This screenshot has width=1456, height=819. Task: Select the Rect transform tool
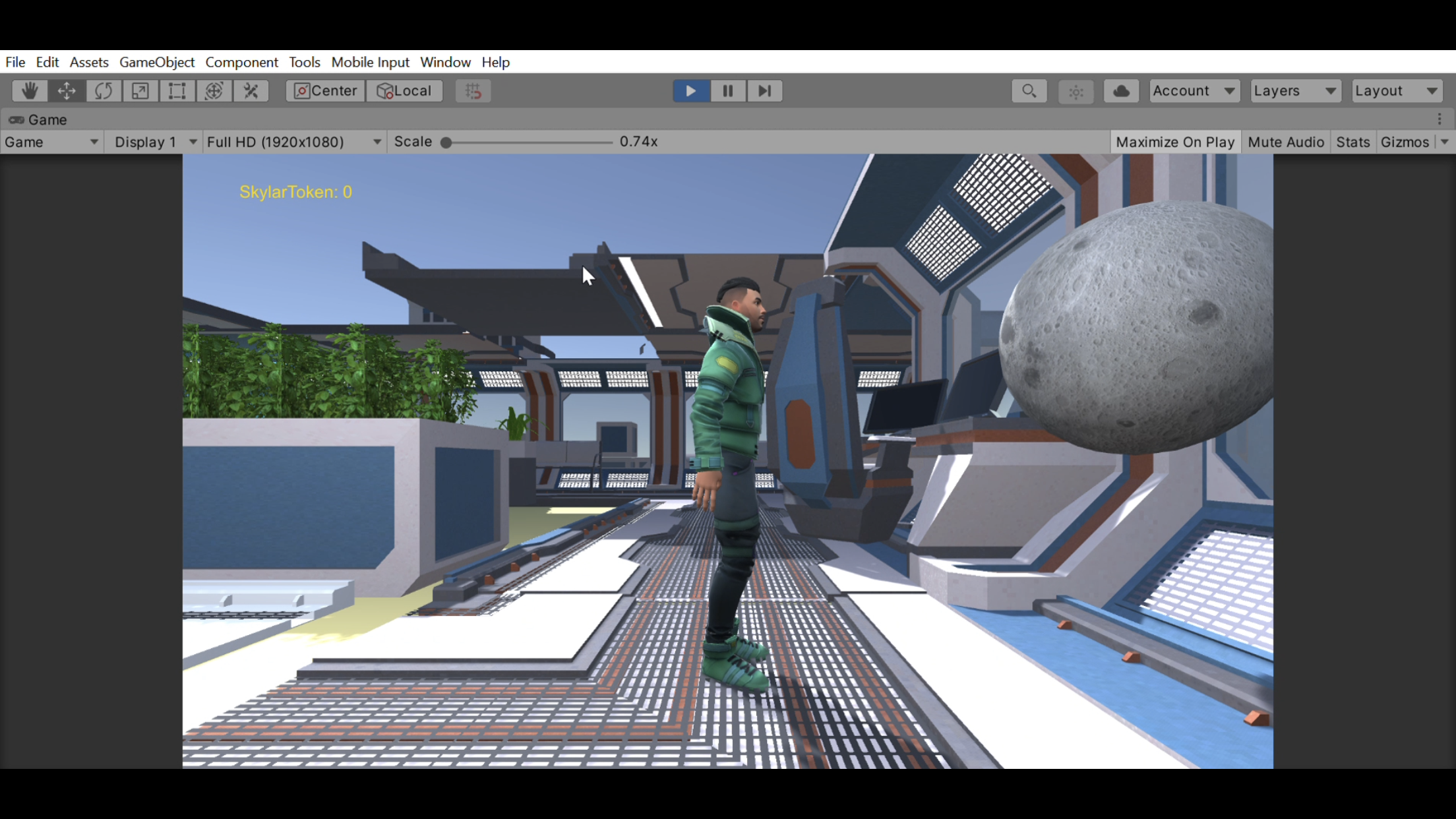177,91
